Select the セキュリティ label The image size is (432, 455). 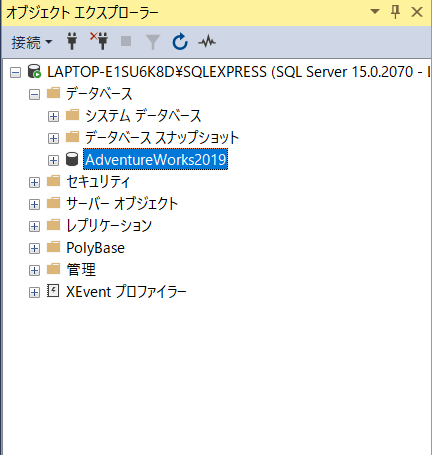[x=98, y=182]
